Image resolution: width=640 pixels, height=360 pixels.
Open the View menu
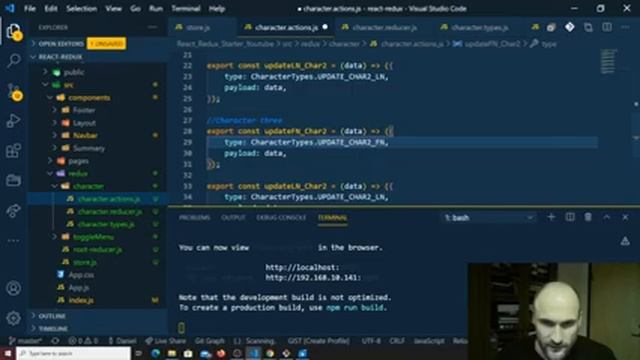[113, 9]
